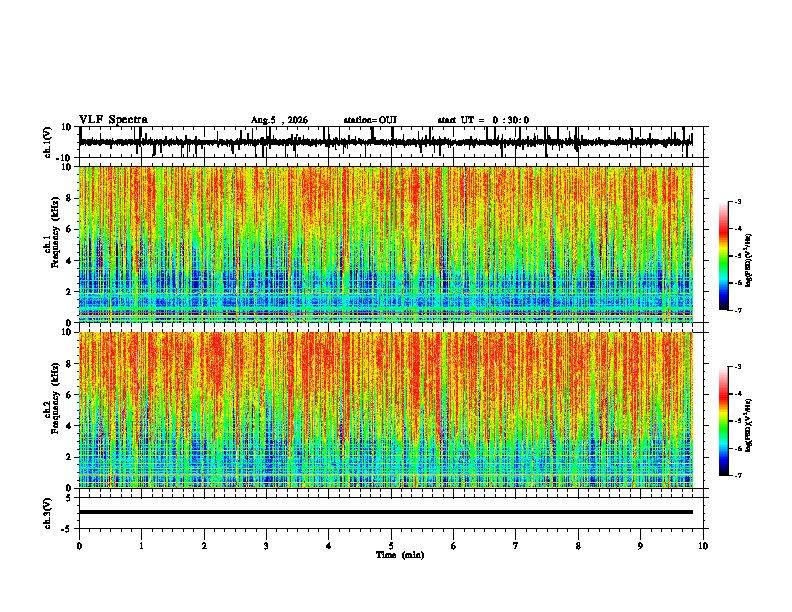
Task: Click the ch.2 "Frequency (kHz)" axis title
Action: [x=55, y=398]
